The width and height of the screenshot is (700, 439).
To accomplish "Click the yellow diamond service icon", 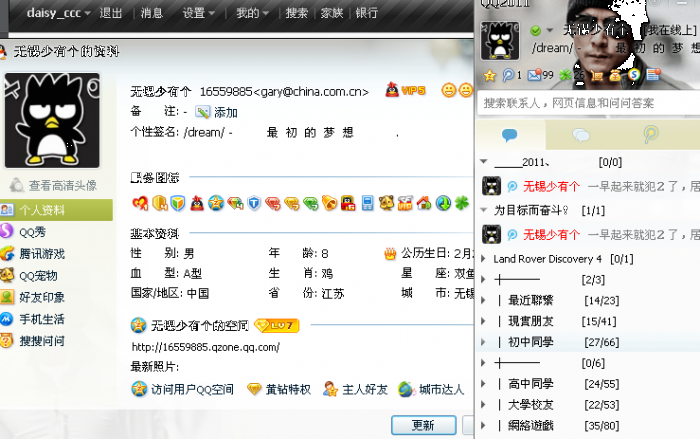I will tap(292, 204).
